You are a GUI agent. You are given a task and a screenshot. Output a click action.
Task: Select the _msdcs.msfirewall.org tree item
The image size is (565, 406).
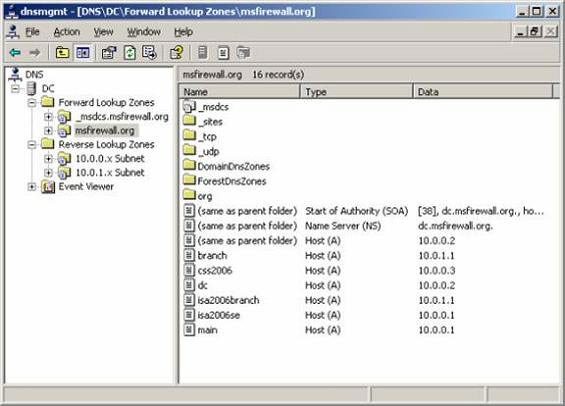click(x=122, y=117)
